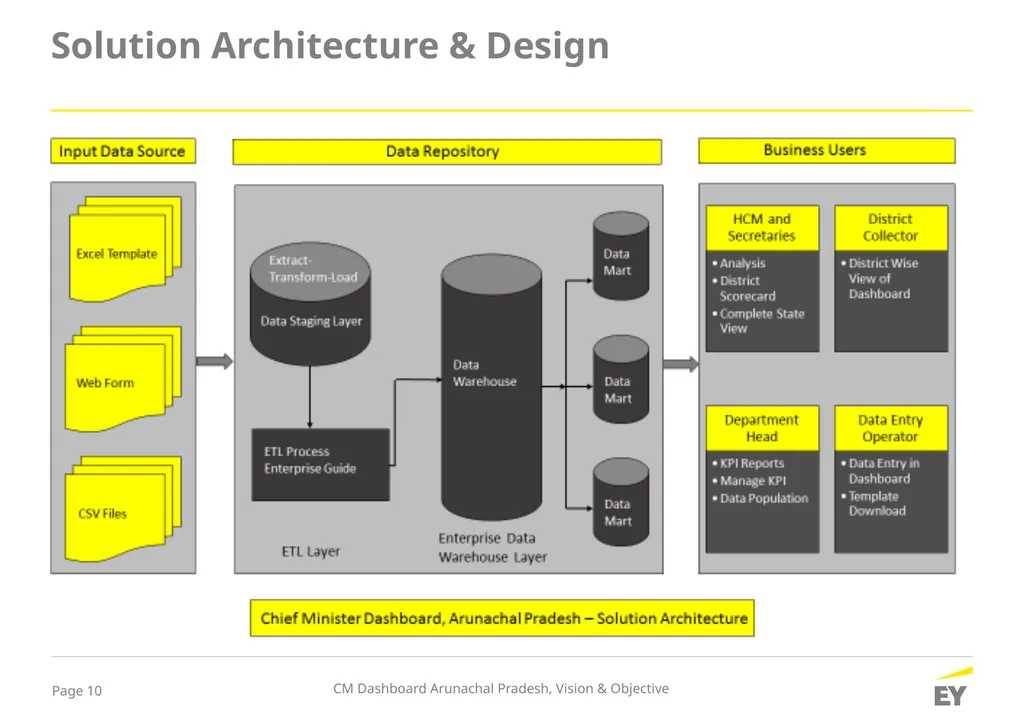The image size is (1024, 727).
Task: Click the 'ETL Layer' caption
Action: pyautogui.click(x=311, y=551)
